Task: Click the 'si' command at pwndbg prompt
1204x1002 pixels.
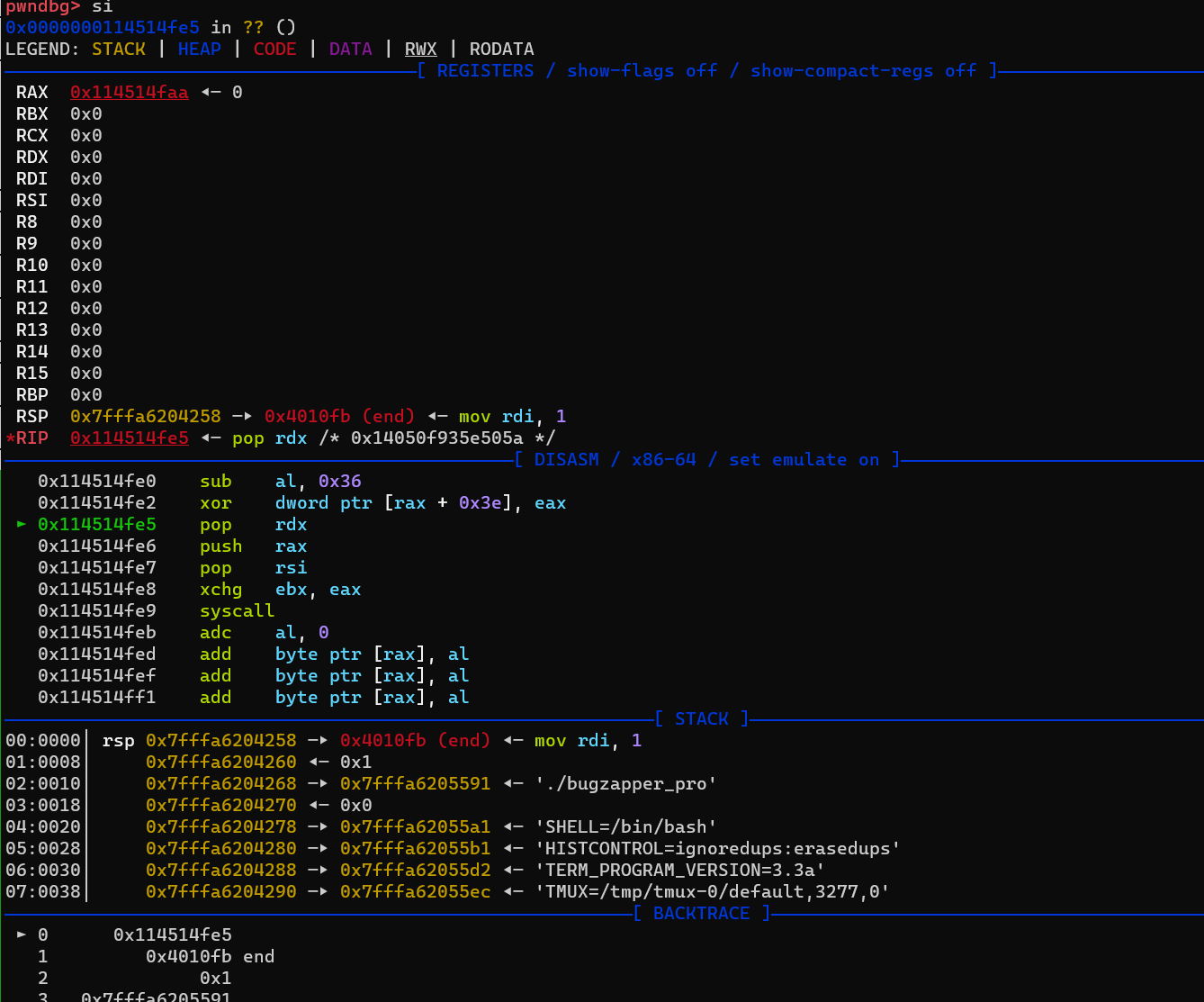Action: pos(103,6)
